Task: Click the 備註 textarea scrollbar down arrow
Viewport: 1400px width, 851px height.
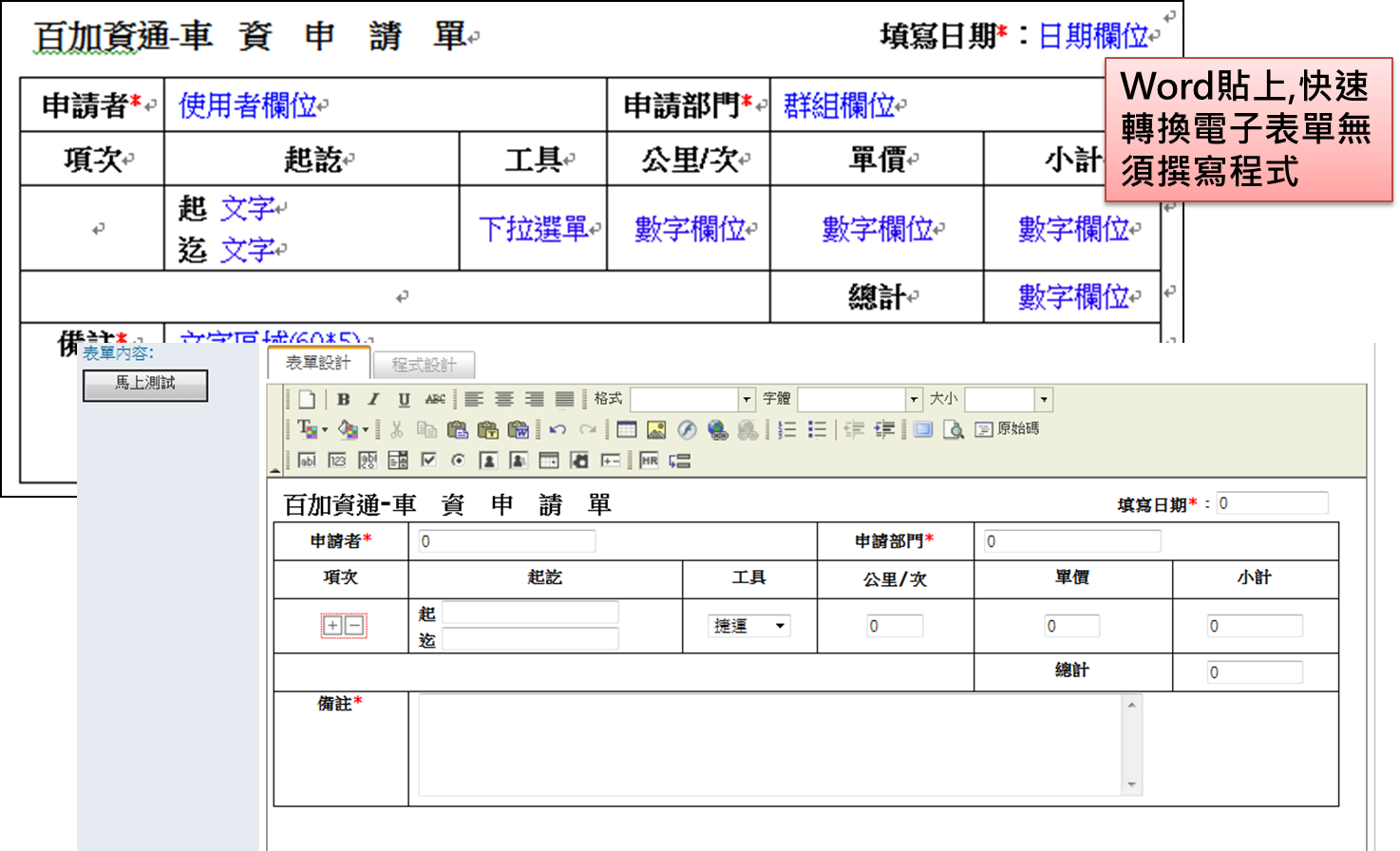Action: click(1132, 785)
